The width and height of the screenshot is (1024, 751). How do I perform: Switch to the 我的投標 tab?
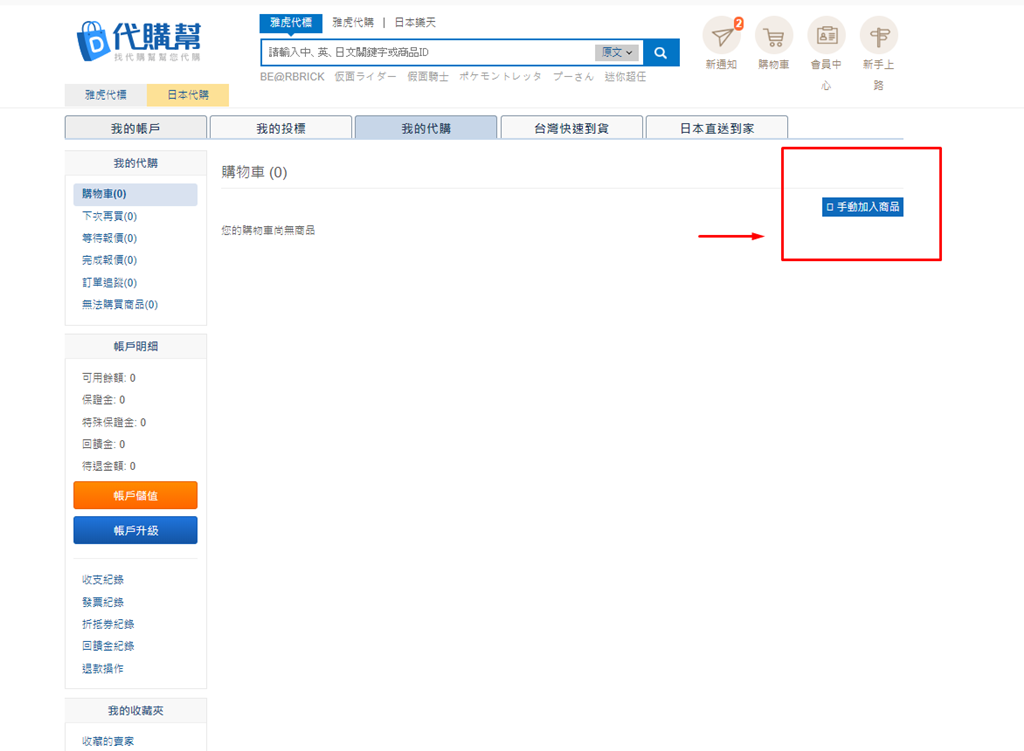[281, 128]
